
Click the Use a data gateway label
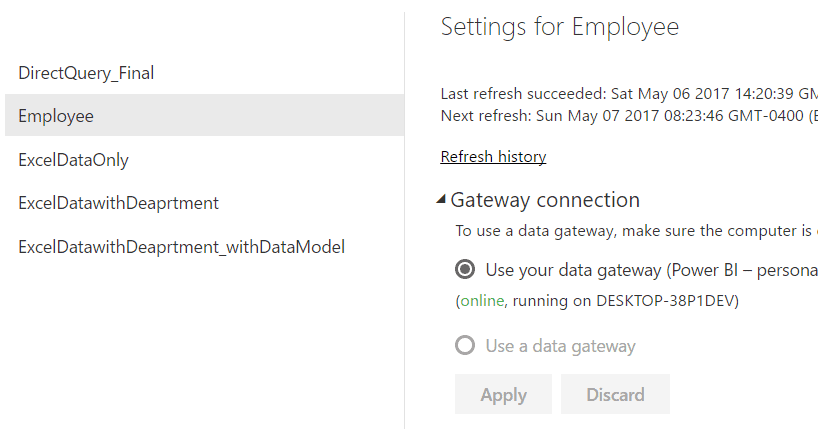tap(560, 346)
